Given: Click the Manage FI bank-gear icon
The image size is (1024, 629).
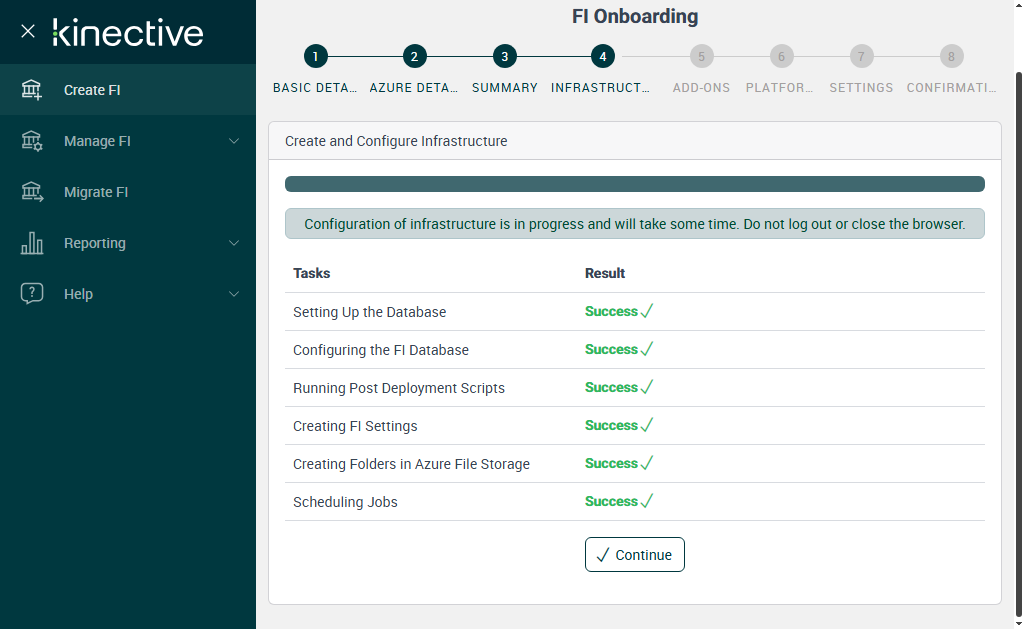Looking at the screenshot, I should pyautogui.click(x=31, y=140).
